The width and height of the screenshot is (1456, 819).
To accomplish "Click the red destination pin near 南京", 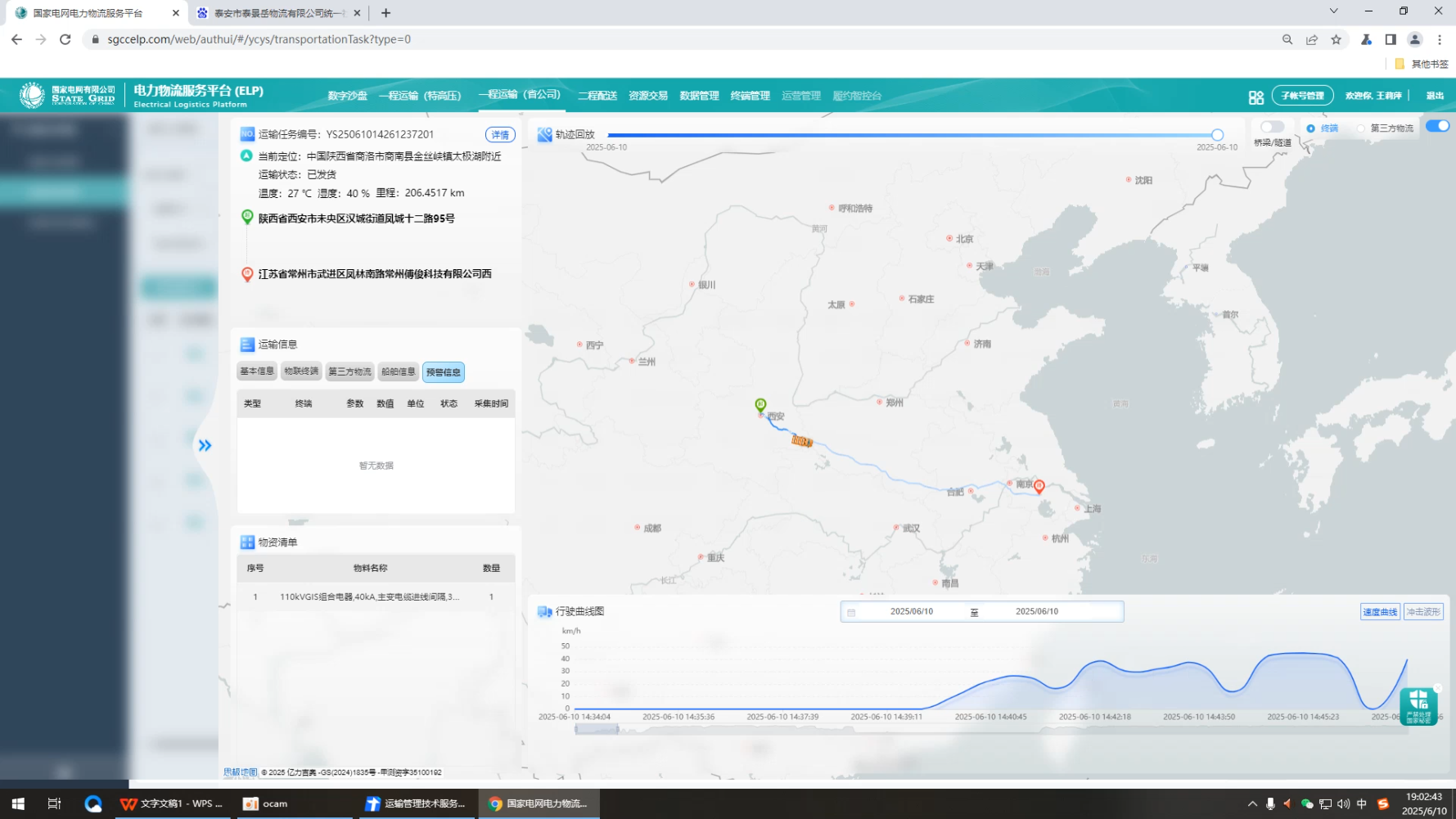I will tap(1039, 486).
